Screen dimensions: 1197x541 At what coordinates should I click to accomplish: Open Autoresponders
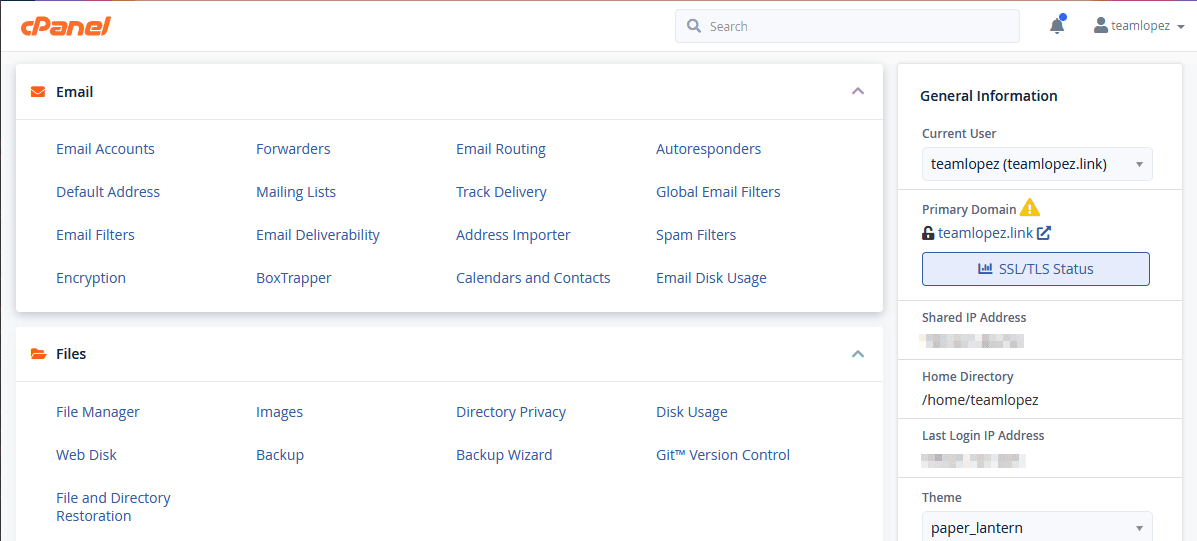(x=708, y=149)
